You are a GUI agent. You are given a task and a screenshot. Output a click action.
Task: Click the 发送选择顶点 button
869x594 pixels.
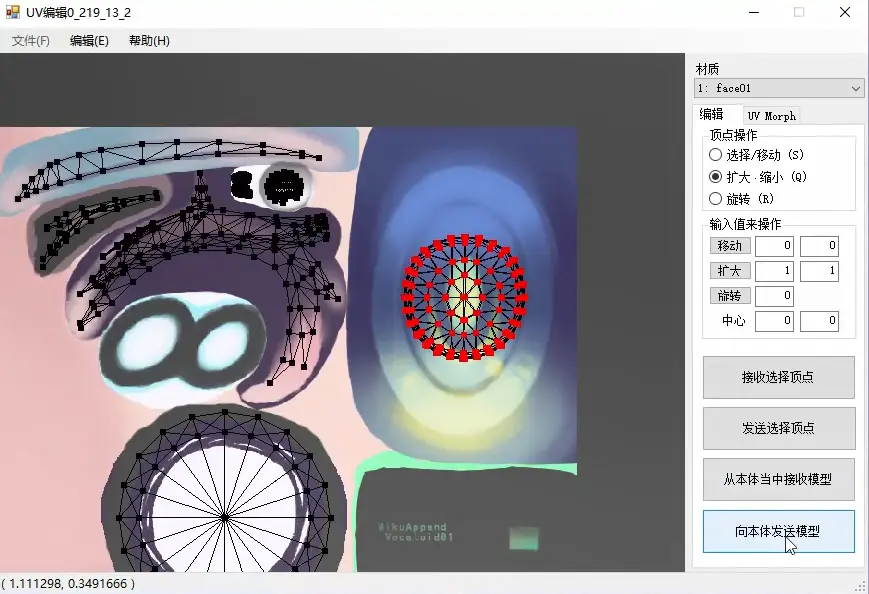pyautogui.click(x=779, y=428)
